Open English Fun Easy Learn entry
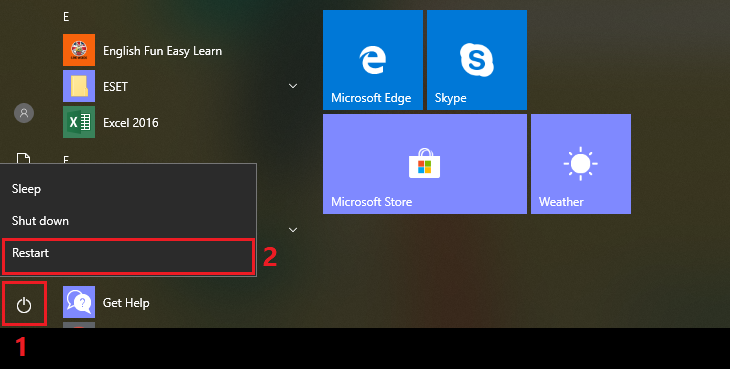This screenshot has width=730, height=369. (x=162, y=51)
